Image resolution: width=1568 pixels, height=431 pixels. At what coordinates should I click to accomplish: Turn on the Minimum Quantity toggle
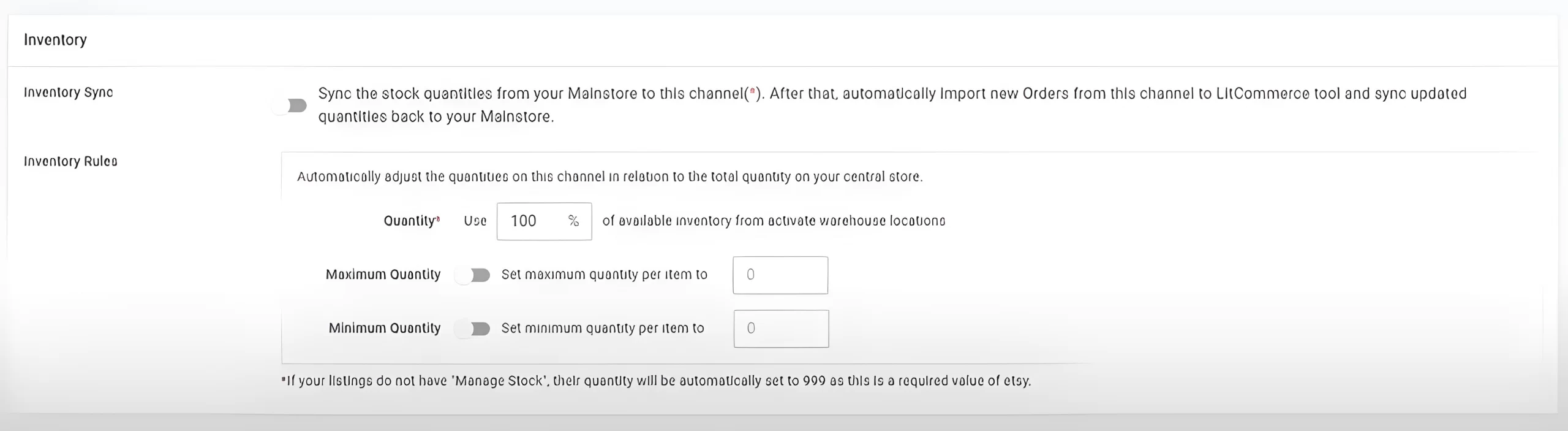473,329
